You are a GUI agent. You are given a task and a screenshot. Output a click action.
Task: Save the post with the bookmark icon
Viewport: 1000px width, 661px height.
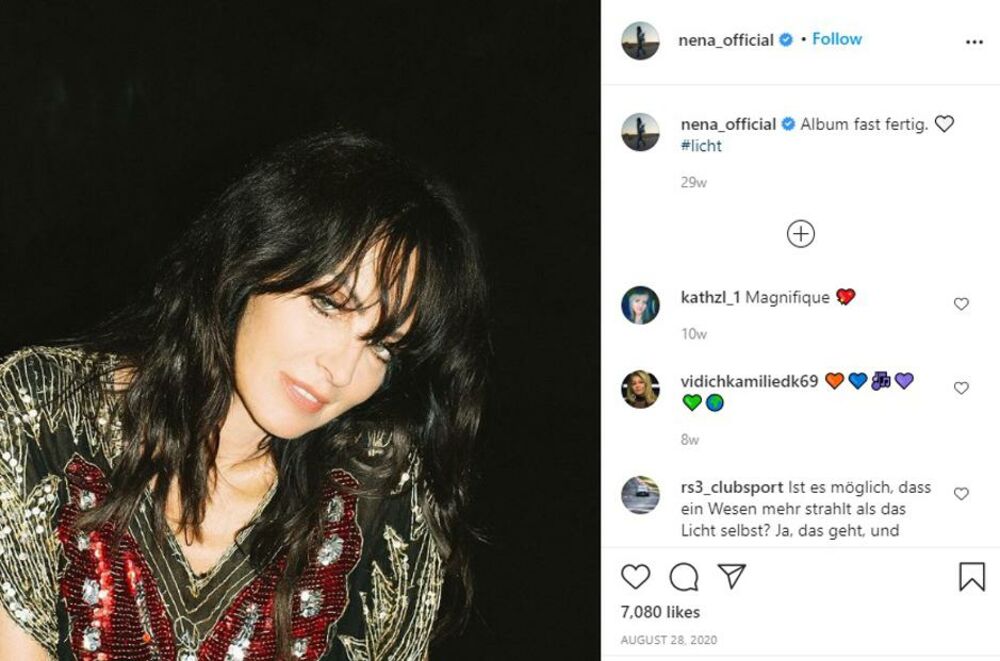tap(972, 577)
